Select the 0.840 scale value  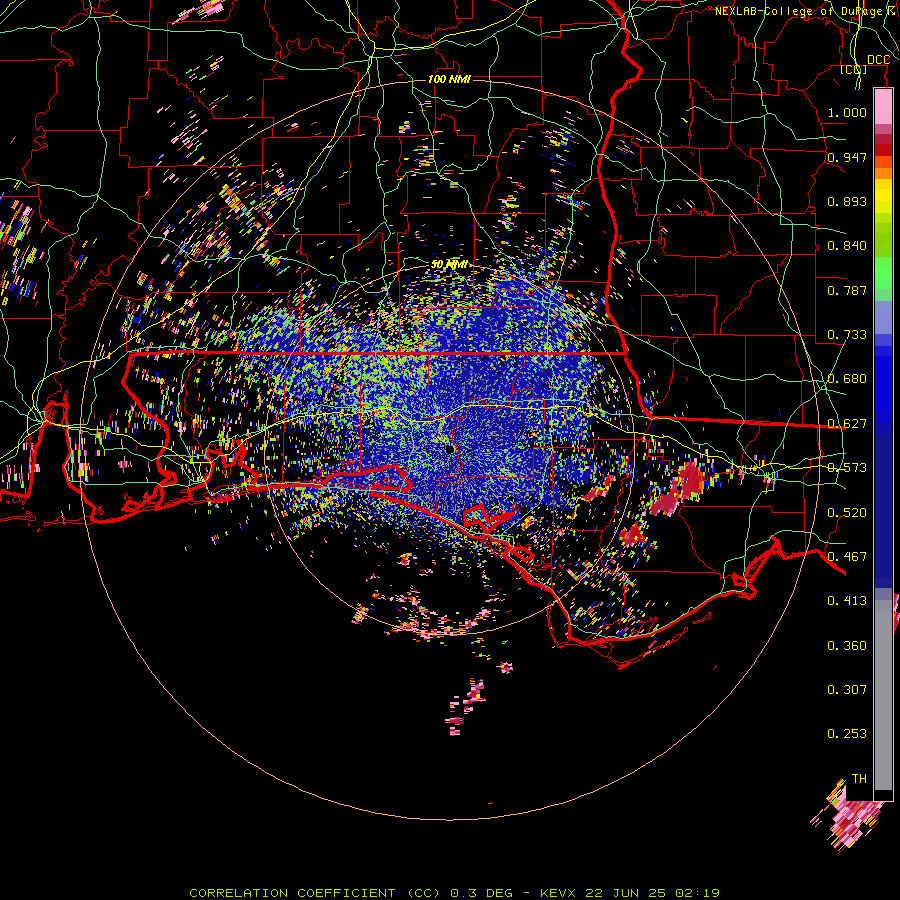click(847, 245)
